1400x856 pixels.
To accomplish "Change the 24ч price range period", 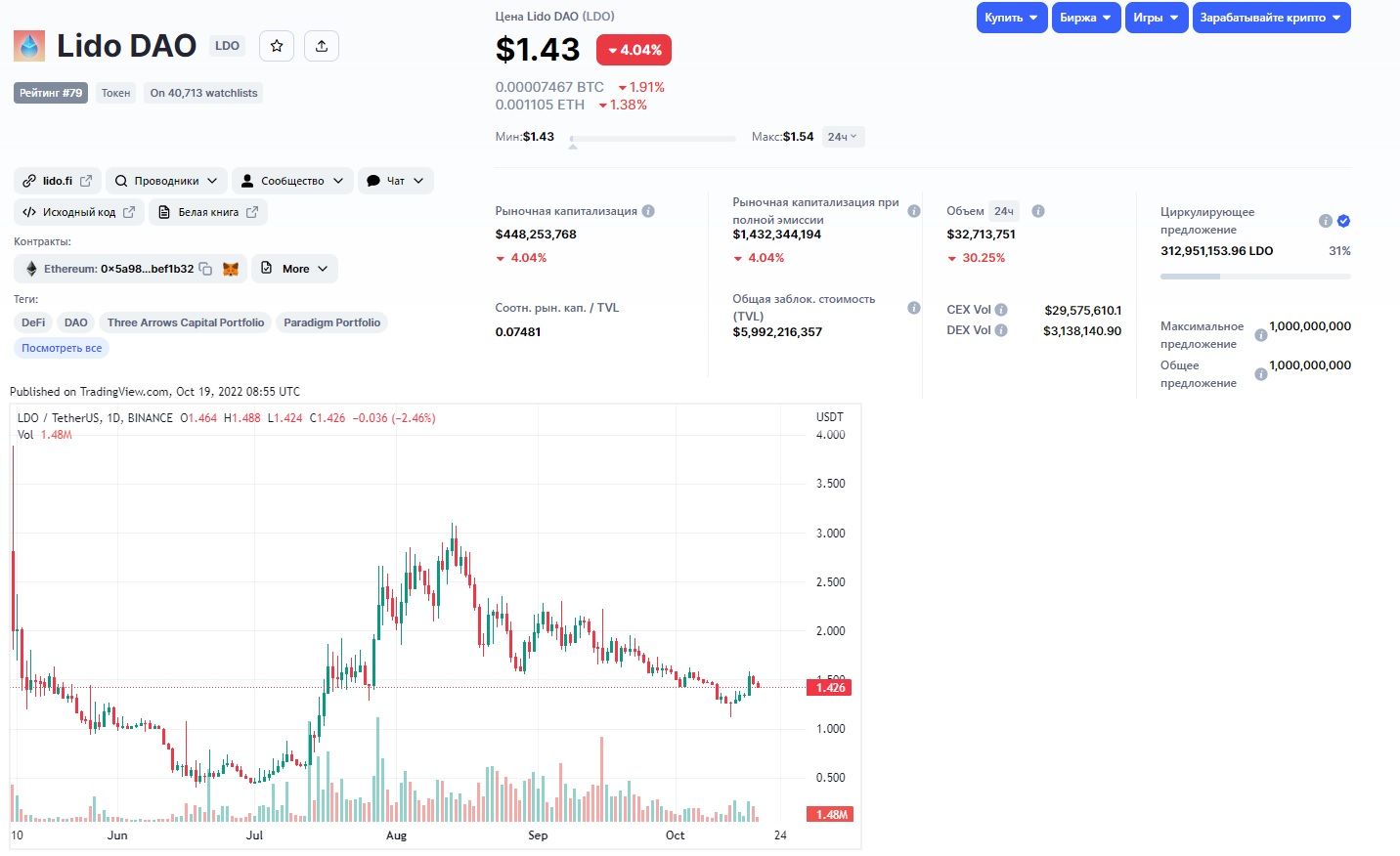I will tap(843, 137).
